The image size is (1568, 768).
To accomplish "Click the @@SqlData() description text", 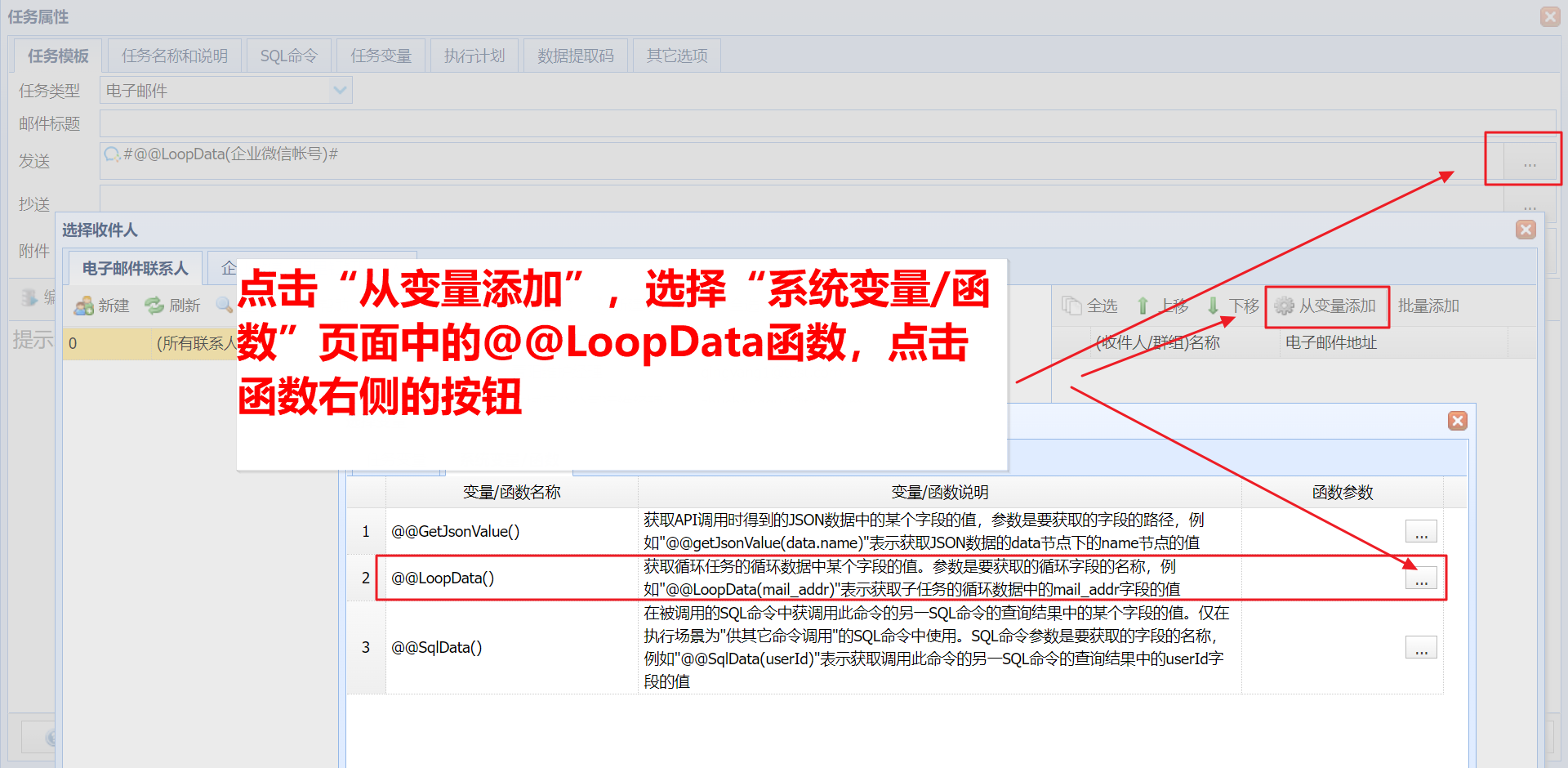I will (x=936, y=647).
